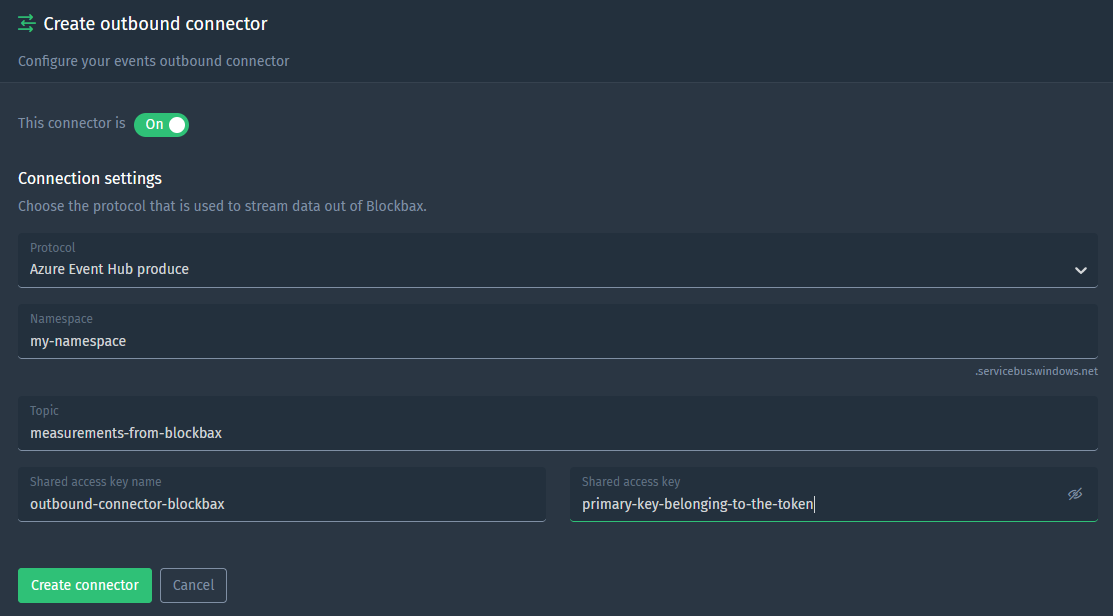Viewport: 1113px width, 616px height.
Task: Open the Azure Event Hub produce selector
Action: [x=557, y=260]
